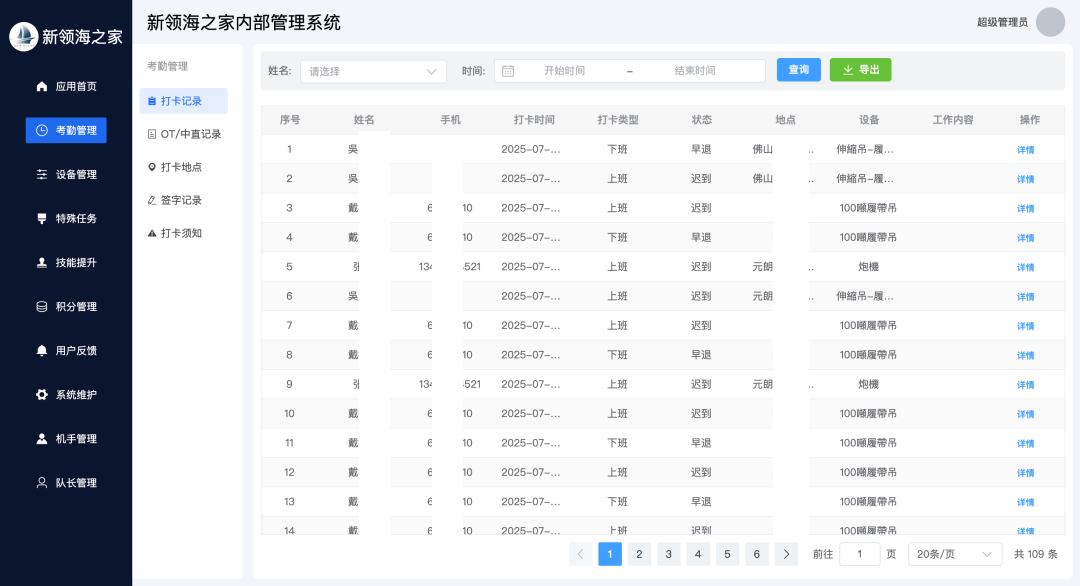
Task: Go to 技能提升 section text
Action: point(76,262)
